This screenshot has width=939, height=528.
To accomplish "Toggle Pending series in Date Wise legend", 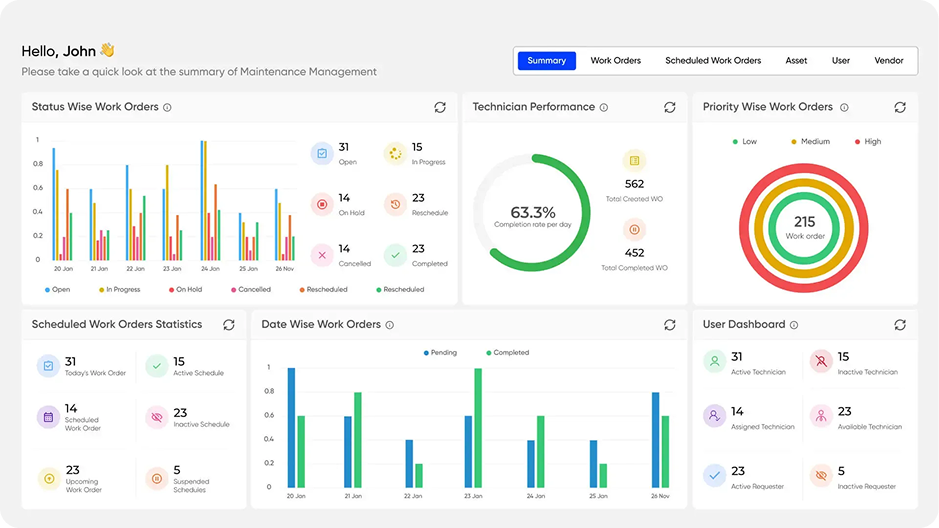I will pos(440,353).
